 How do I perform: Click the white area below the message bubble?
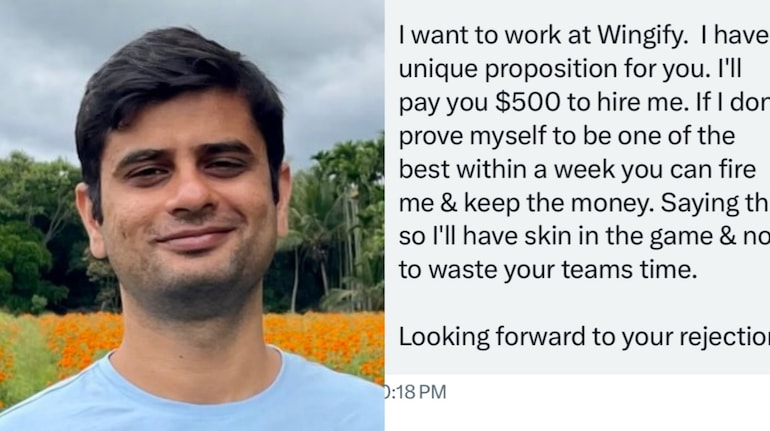pyautogui.click(x=609, y=403)
